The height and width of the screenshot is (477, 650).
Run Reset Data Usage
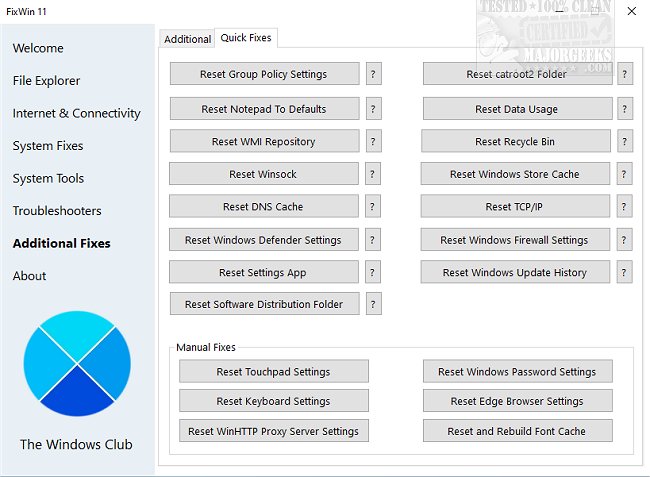point(517,109)
